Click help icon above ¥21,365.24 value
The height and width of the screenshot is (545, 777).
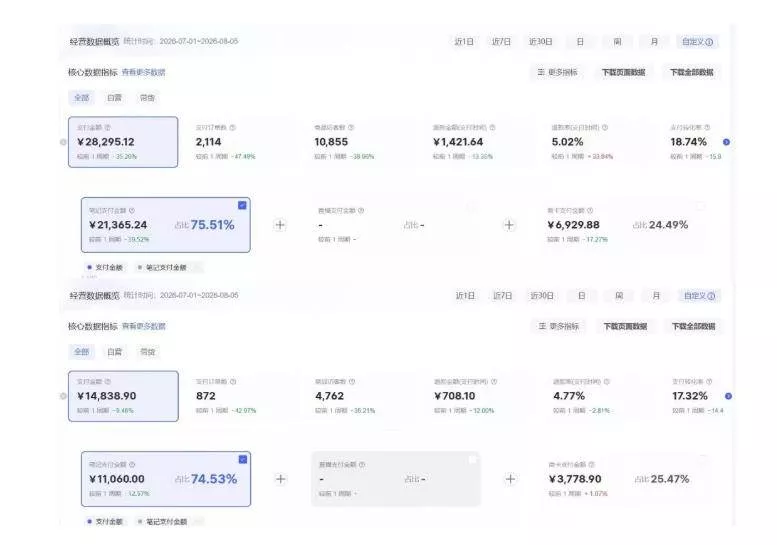click(x=131, y=211)
